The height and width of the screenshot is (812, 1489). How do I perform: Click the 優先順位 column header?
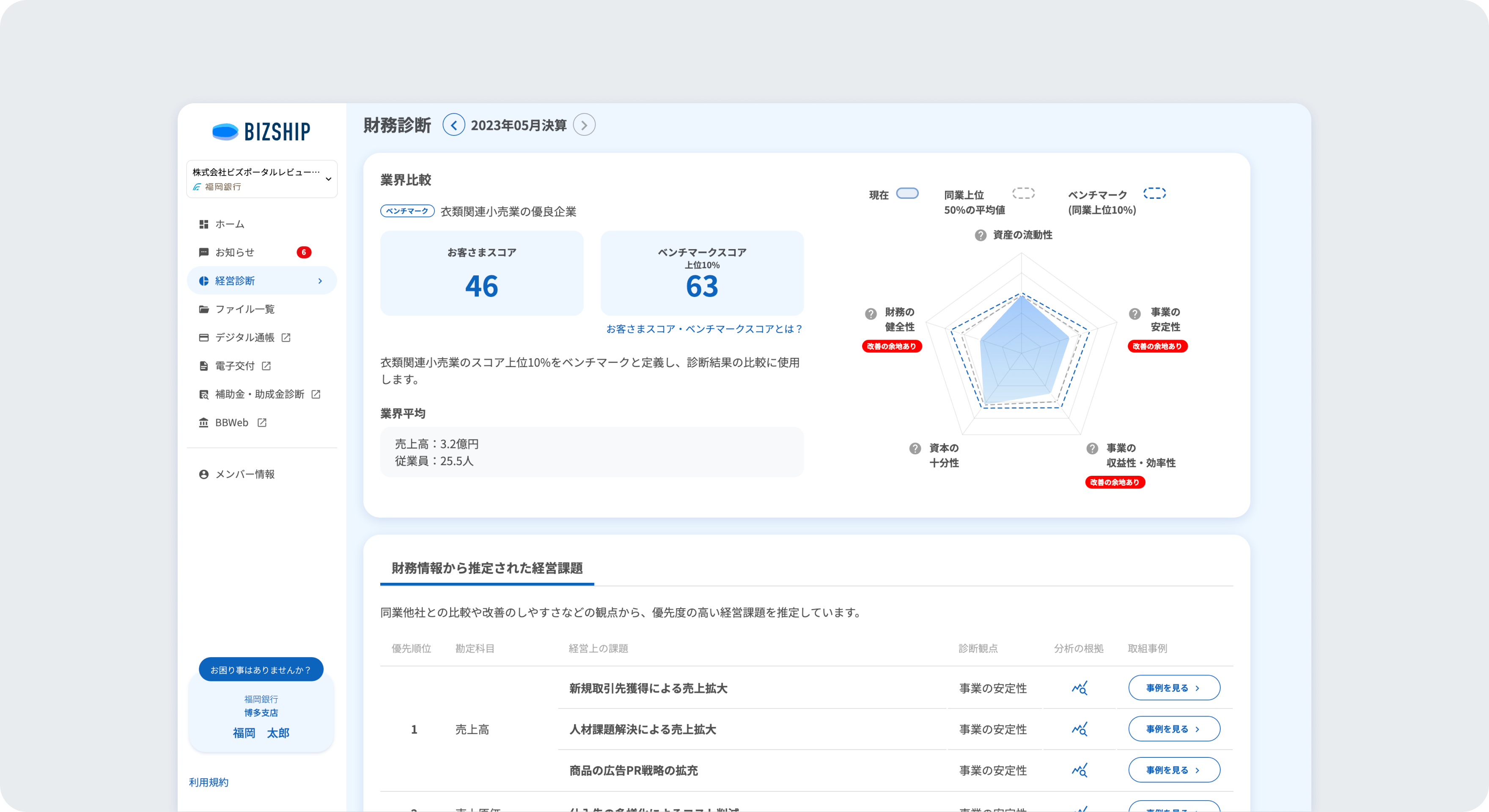[x=411, y=648]
